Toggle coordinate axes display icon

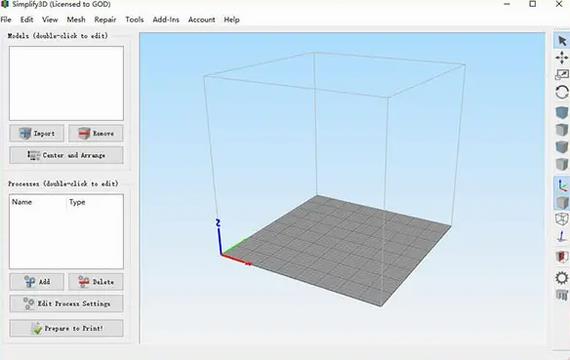[x=562, y=185]
